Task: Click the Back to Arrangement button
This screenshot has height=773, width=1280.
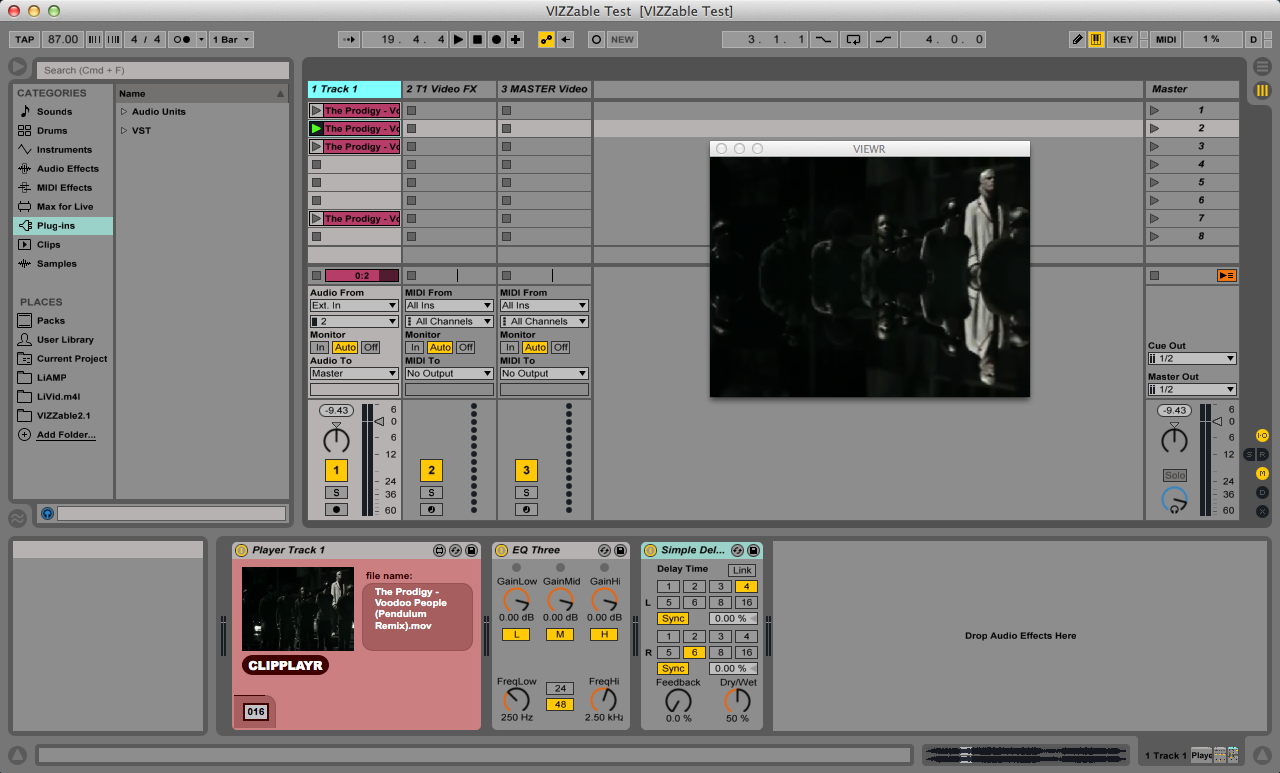Action: tap(1227, 275)
